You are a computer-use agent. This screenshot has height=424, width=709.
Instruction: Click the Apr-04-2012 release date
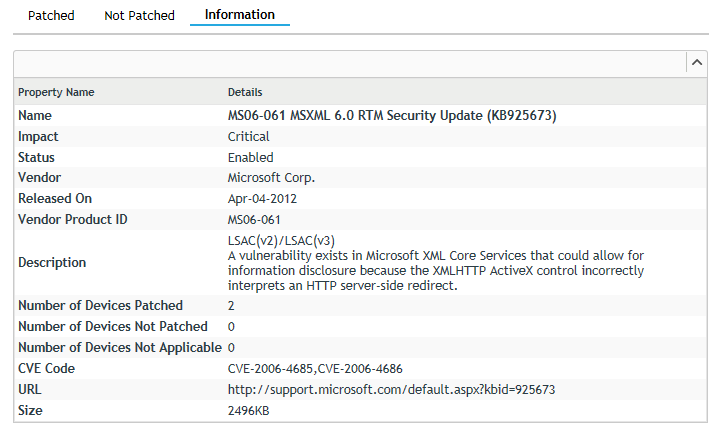click(263, 199)
